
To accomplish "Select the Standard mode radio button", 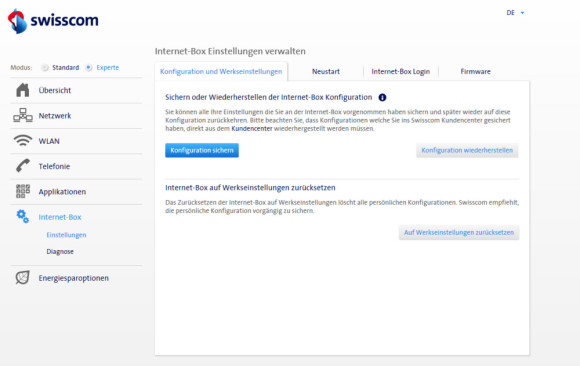I will [x=45, y=68].
